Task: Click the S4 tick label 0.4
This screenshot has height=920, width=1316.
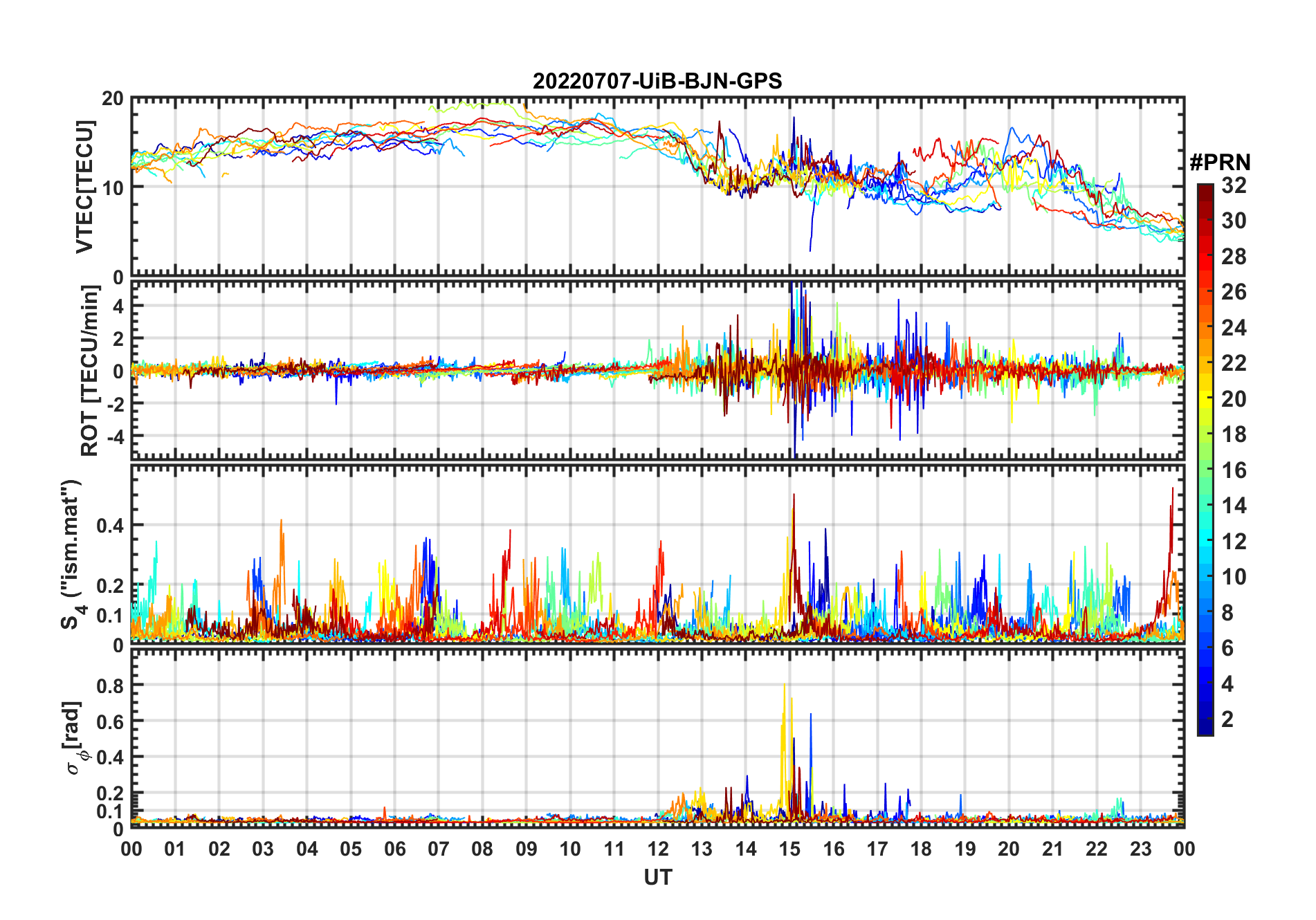Action: point(109,526)
